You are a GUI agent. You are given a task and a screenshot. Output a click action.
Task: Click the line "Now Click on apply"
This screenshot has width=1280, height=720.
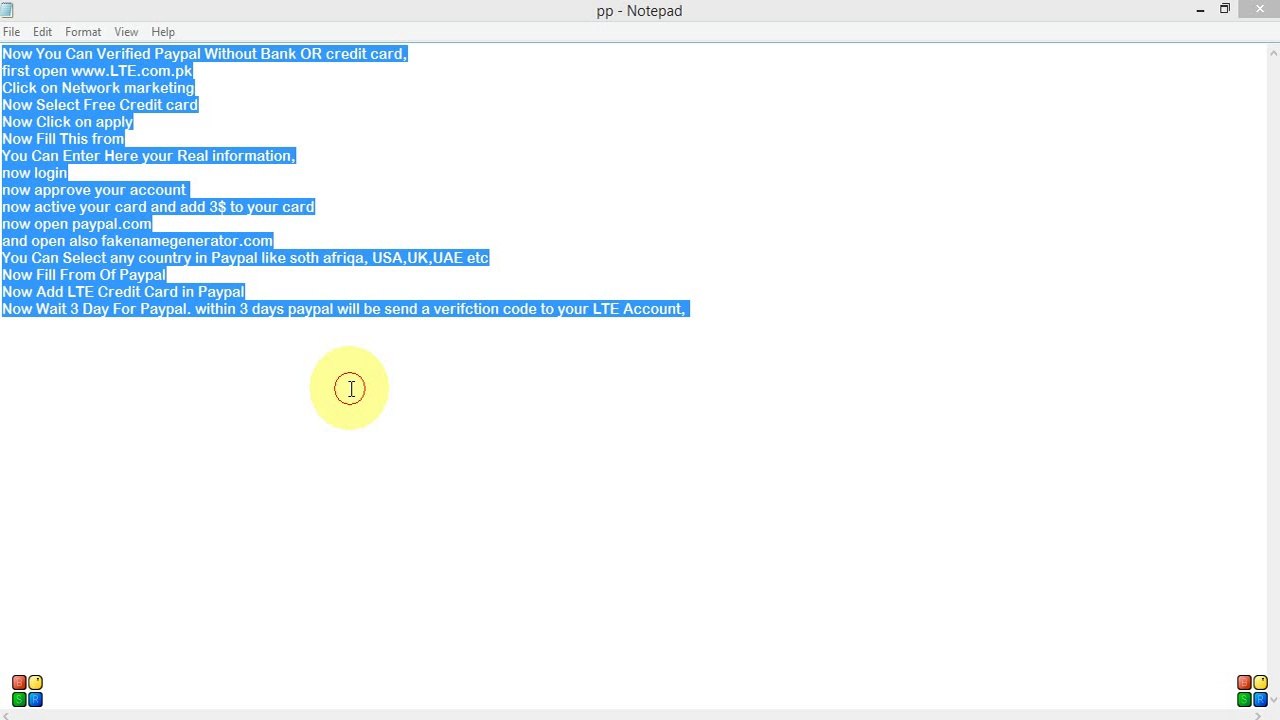[67, 122]
